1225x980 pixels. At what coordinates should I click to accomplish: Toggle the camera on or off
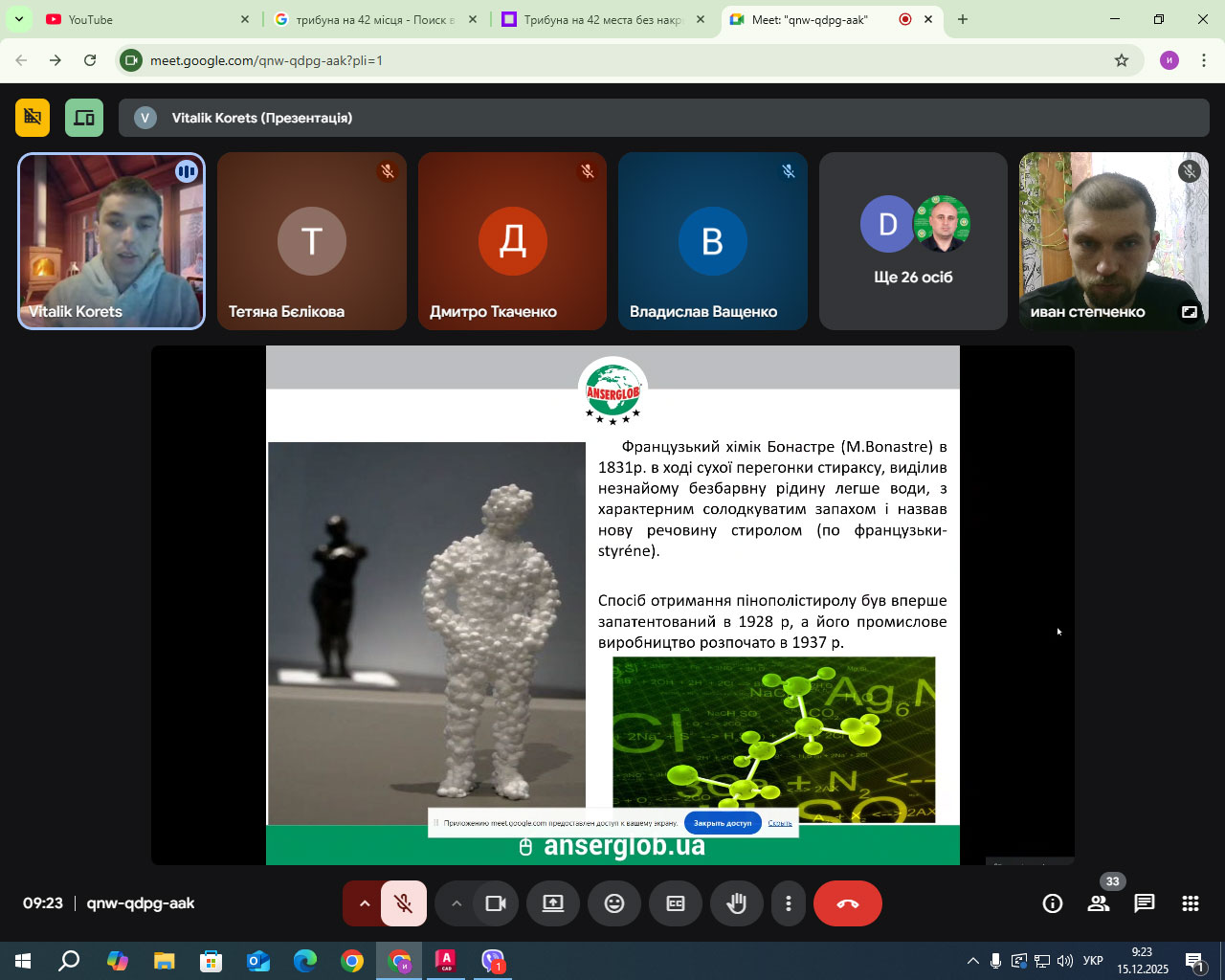[x=496, y=903]
